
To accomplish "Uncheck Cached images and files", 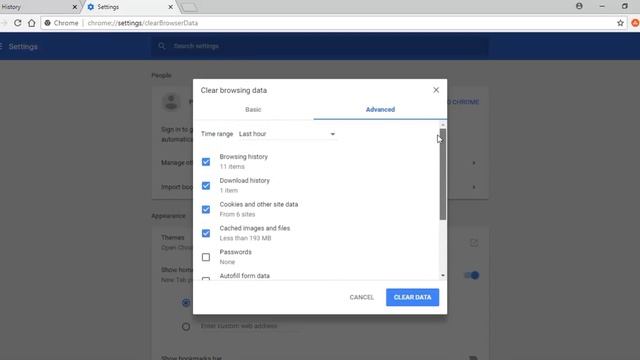I will coord(206,233).
